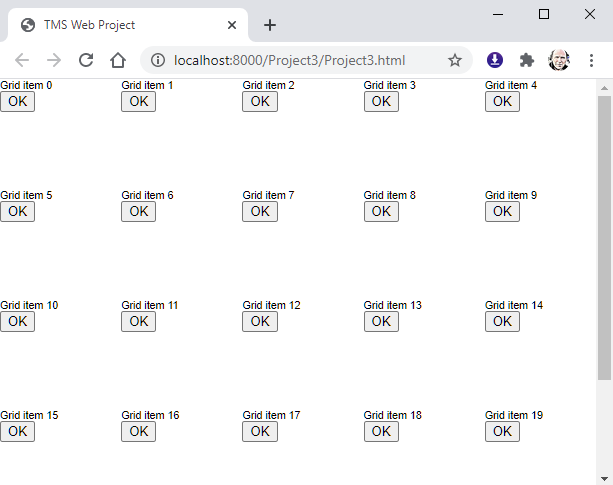Open the Chrome three-dot menu
The image size is (613, 485).
[591, 60]
